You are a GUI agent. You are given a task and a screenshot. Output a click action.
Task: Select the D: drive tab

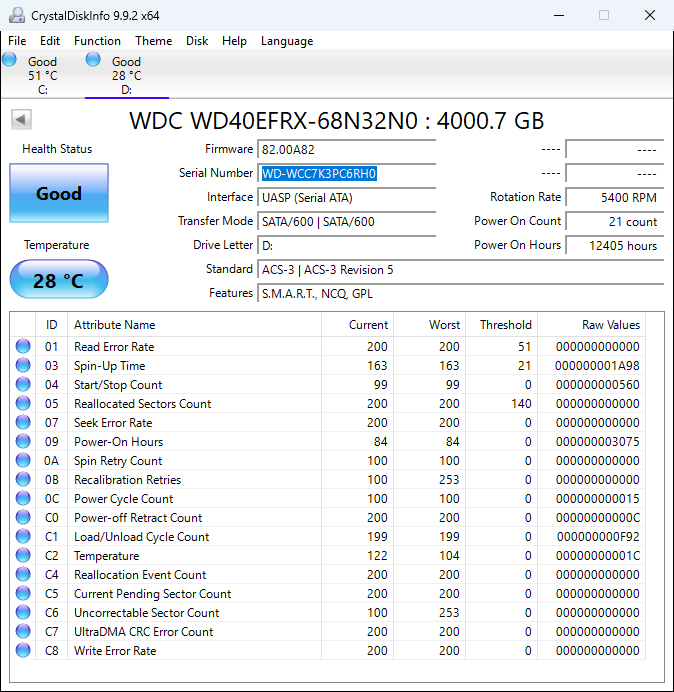click(127, 75)
